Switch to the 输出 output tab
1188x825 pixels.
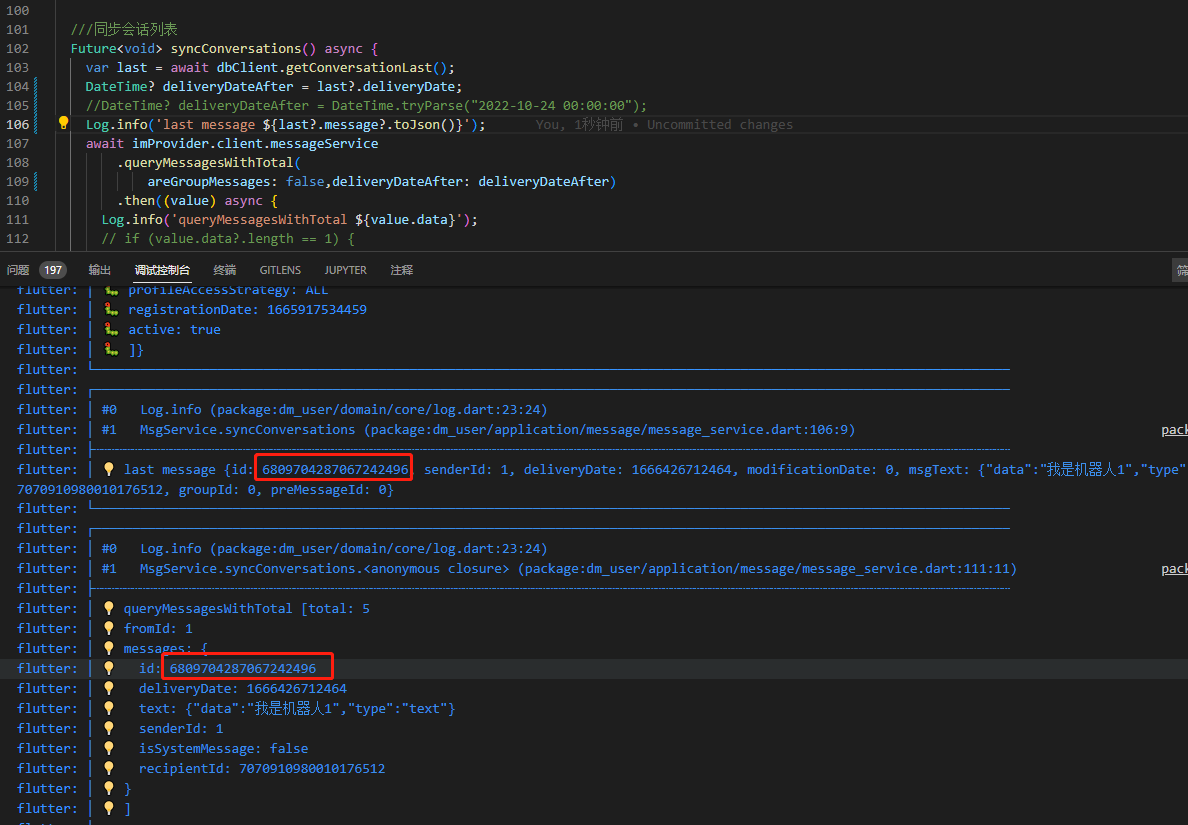coord(98,269)
